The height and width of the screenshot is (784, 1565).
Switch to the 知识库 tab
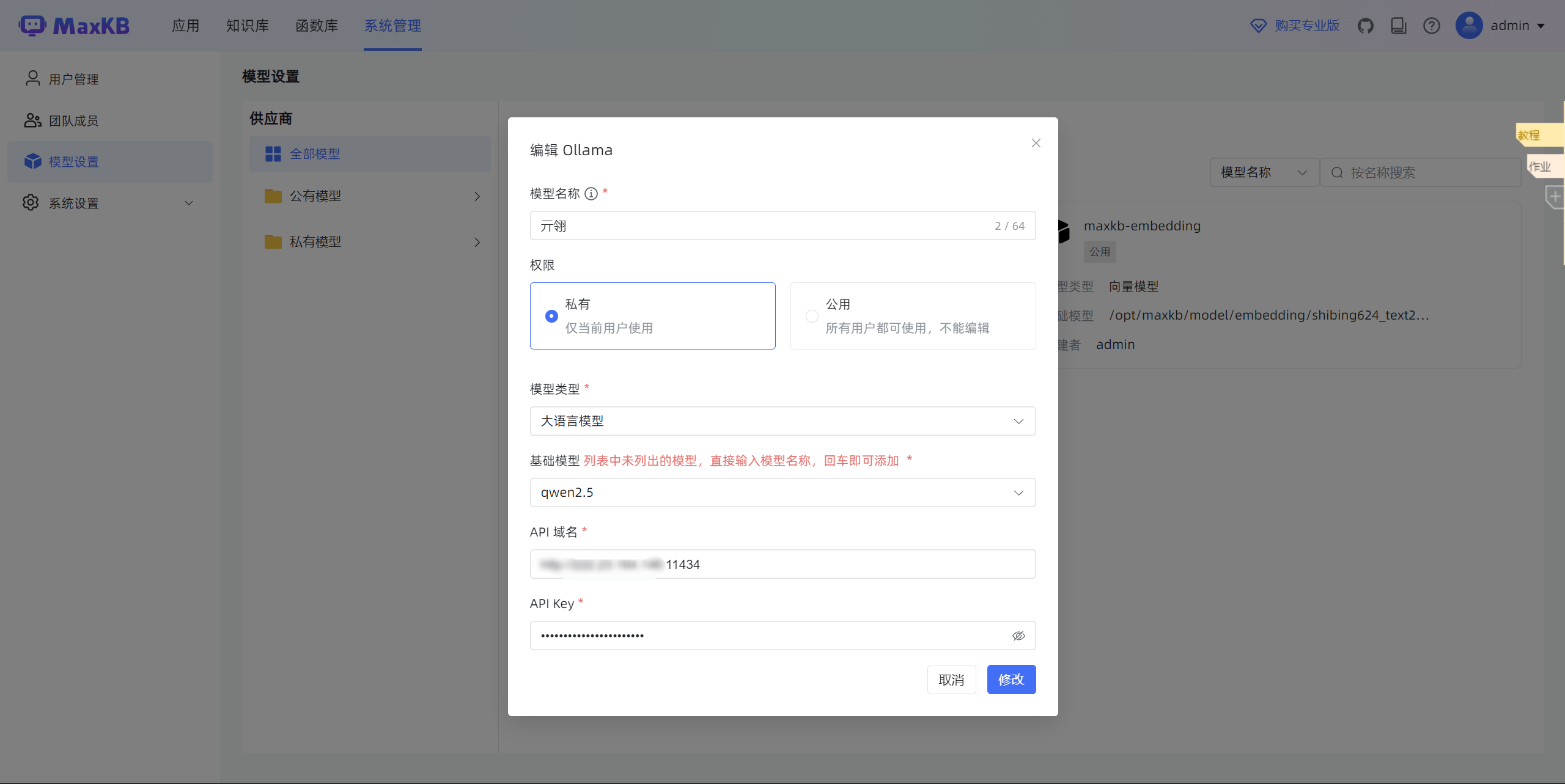click(248, 26)
